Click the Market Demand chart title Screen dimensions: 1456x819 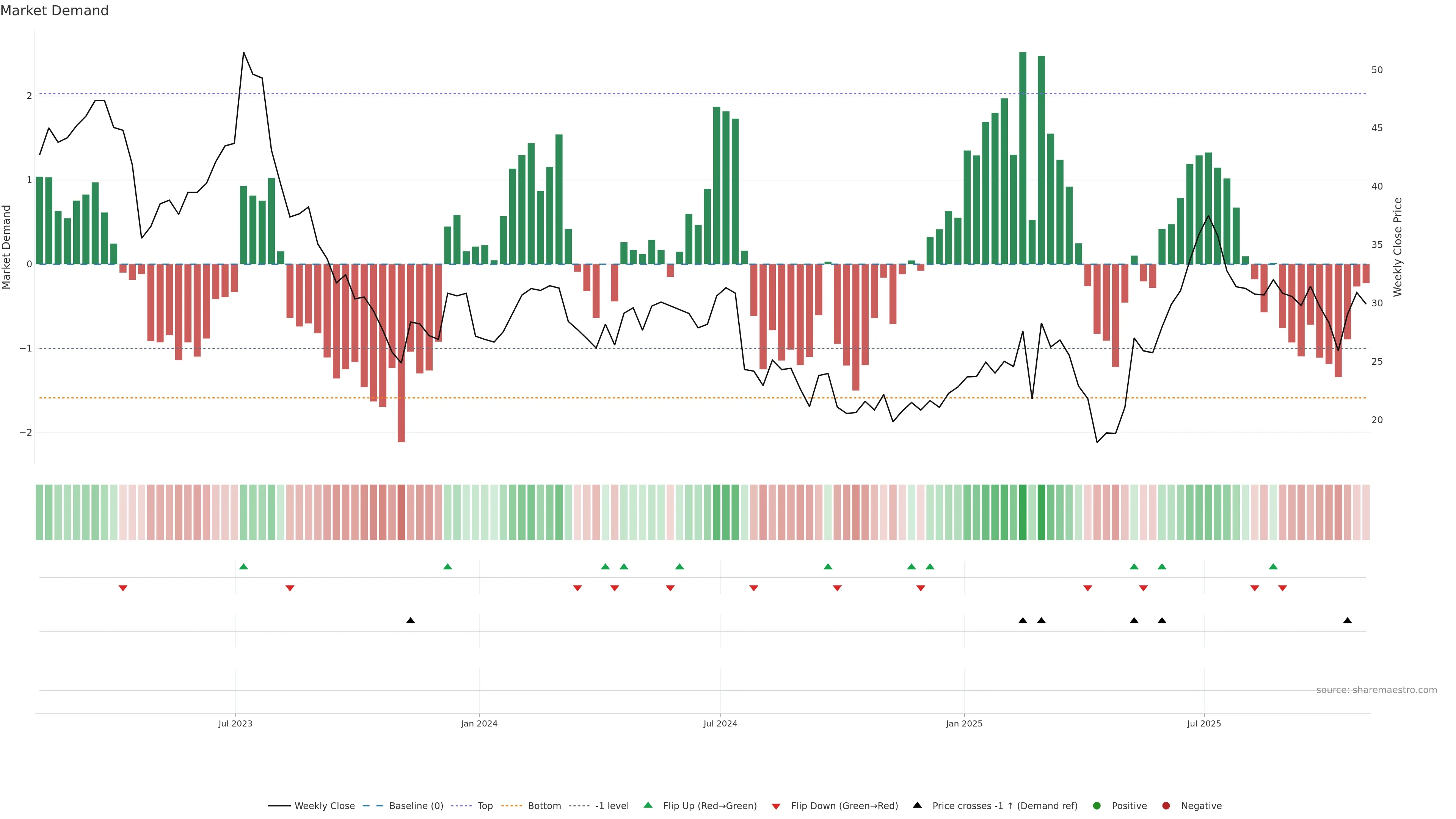click(54, 11)
